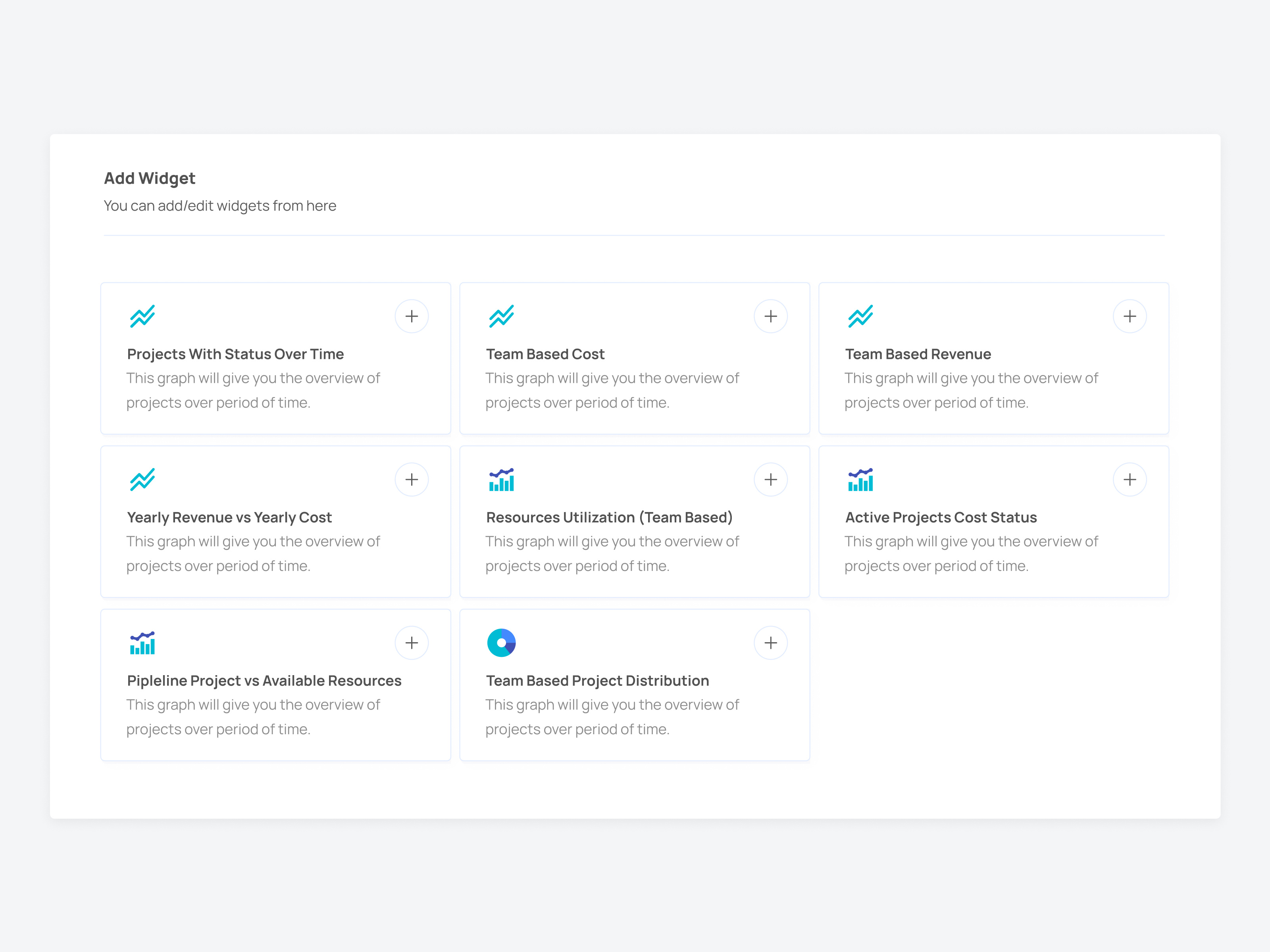Select the Pipleline Project vs Available Resources icon
This screenshot has height=952, width=1270.
142,643
